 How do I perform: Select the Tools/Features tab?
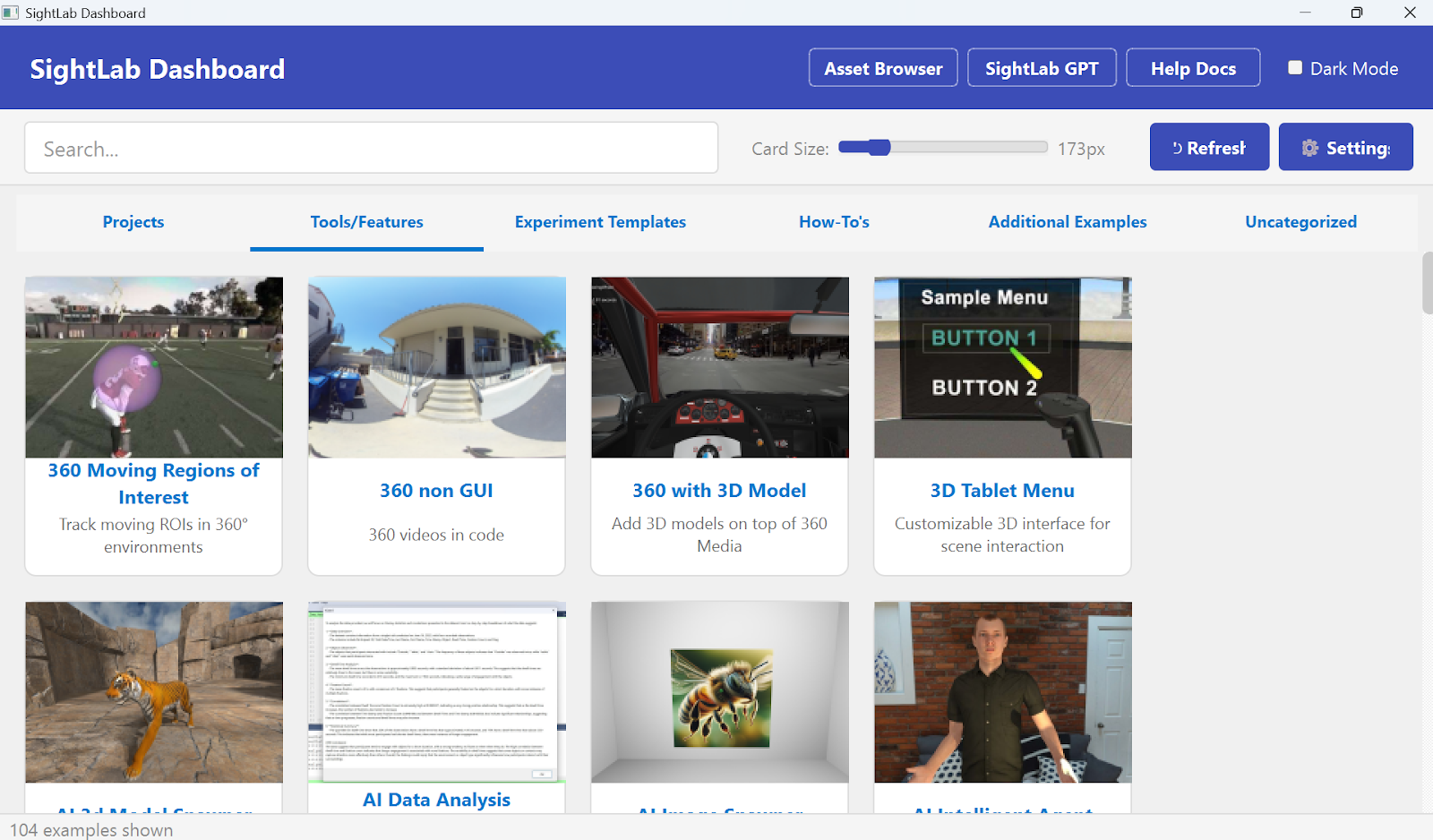[x=366, y=222]
